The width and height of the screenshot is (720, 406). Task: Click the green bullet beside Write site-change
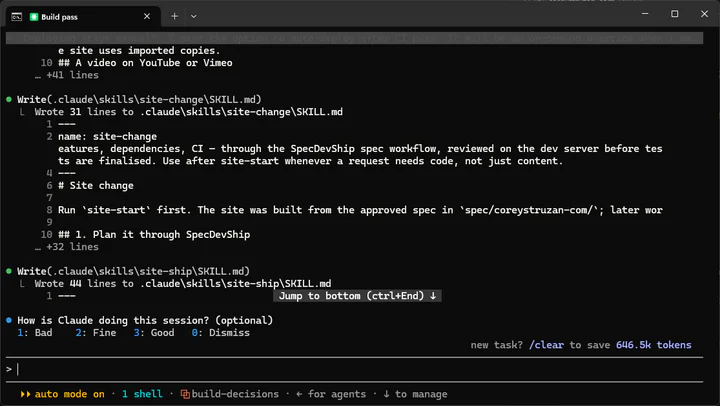point(9,99)
